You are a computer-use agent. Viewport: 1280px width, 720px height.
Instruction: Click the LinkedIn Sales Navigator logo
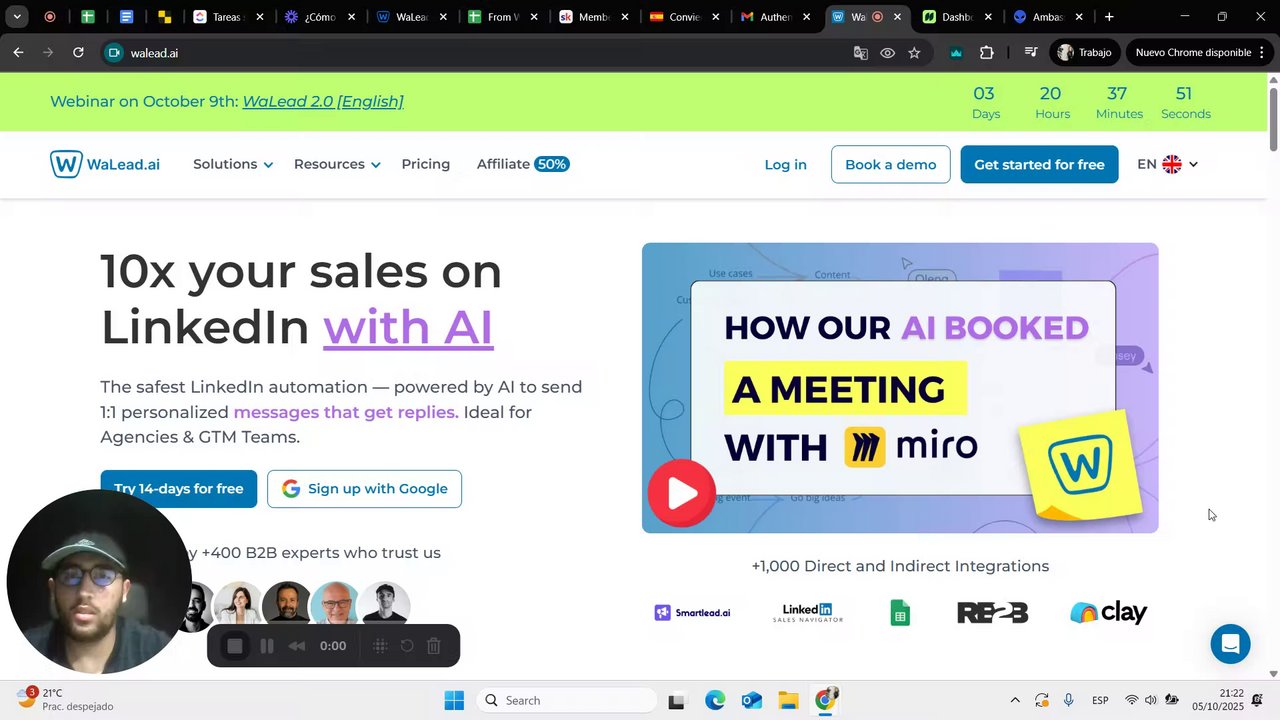pos(808,613)
